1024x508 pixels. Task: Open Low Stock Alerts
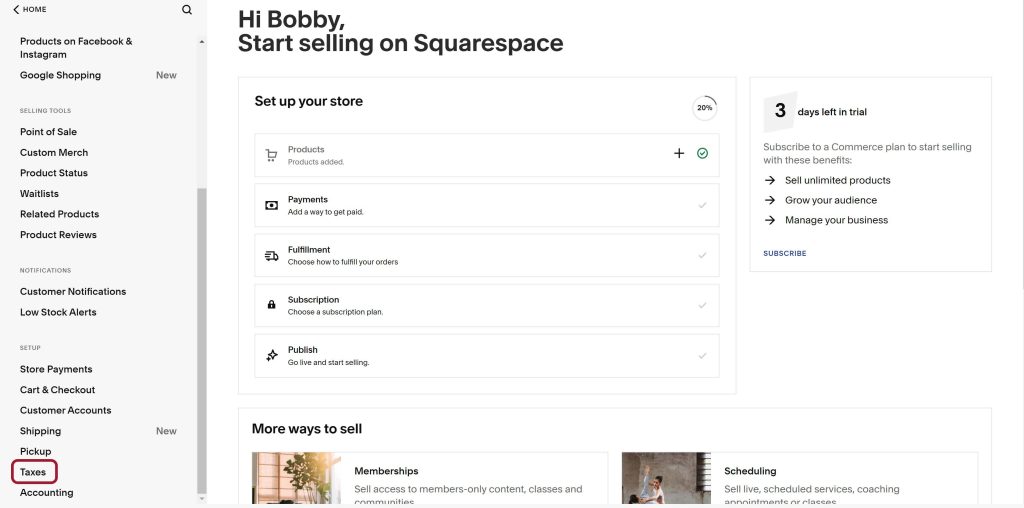pos(58,312)
